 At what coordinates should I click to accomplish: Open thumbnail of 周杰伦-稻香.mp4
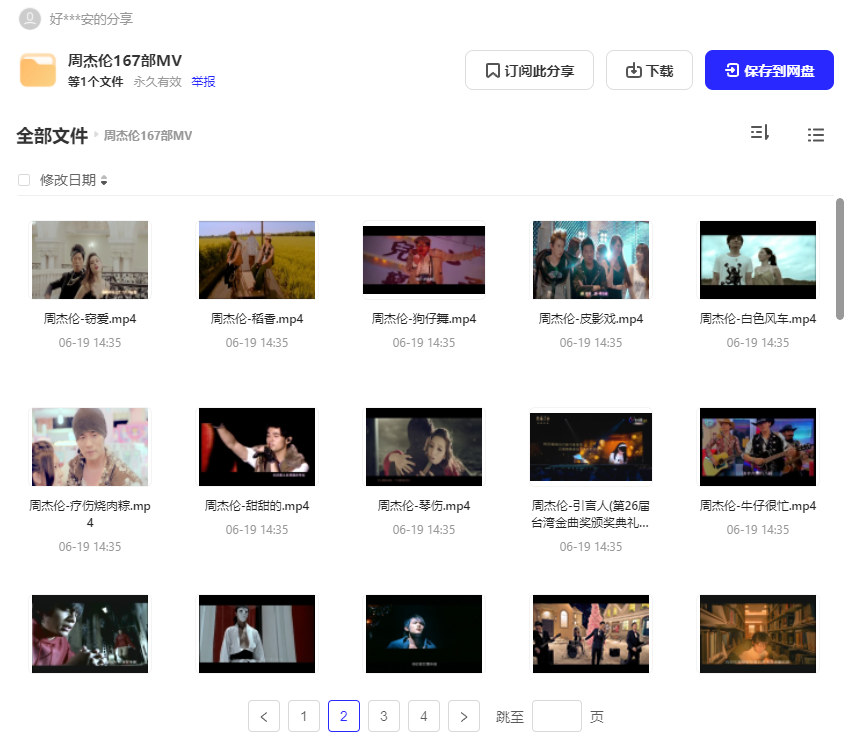coord(257,260)
